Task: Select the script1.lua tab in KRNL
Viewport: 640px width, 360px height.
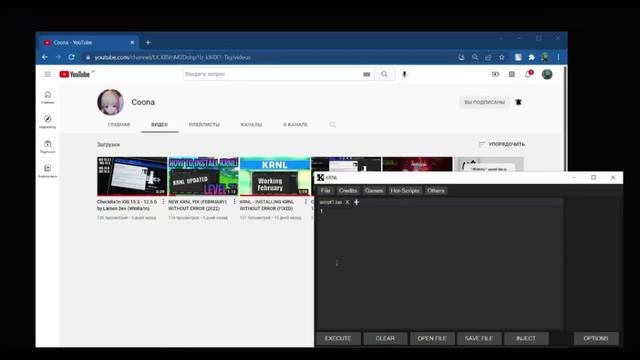Action: coord(331,202)
